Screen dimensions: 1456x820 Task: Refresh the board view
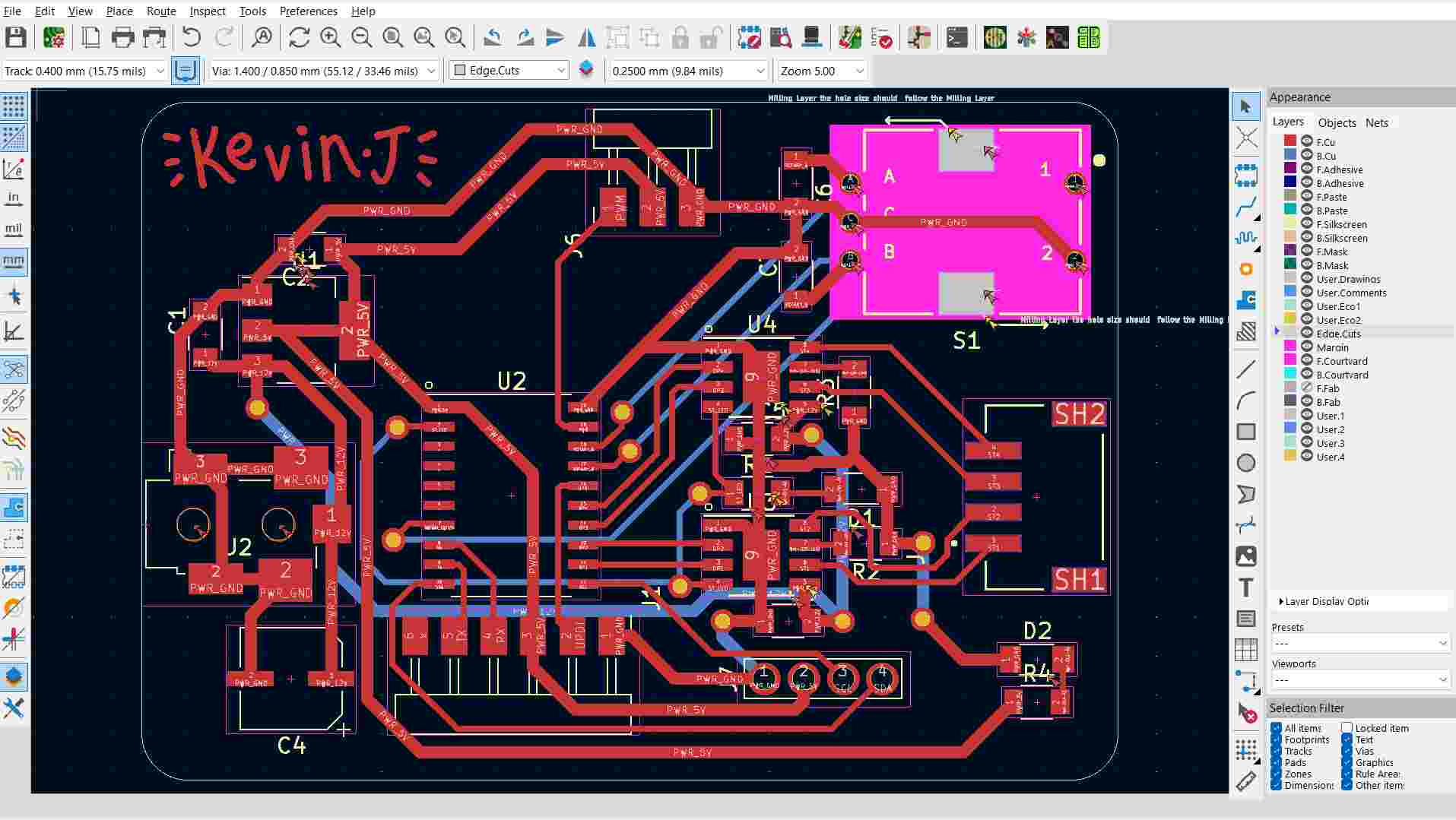pyautogui.click(x=299, y=37)
